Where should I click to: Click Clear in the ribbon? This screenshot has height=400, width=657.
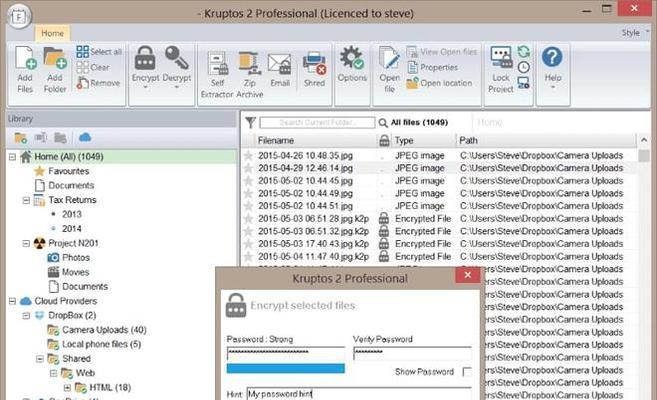93,67
